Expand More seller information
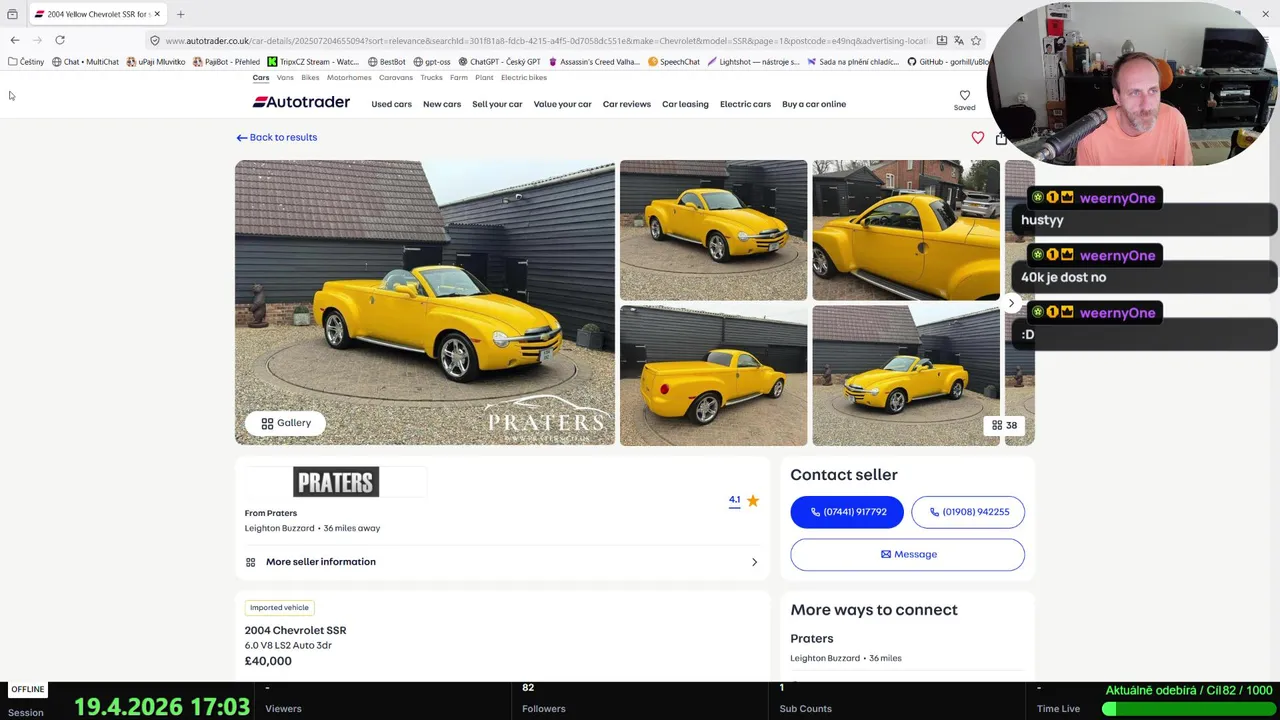1280x720 pixels. [x=502, y=562]
